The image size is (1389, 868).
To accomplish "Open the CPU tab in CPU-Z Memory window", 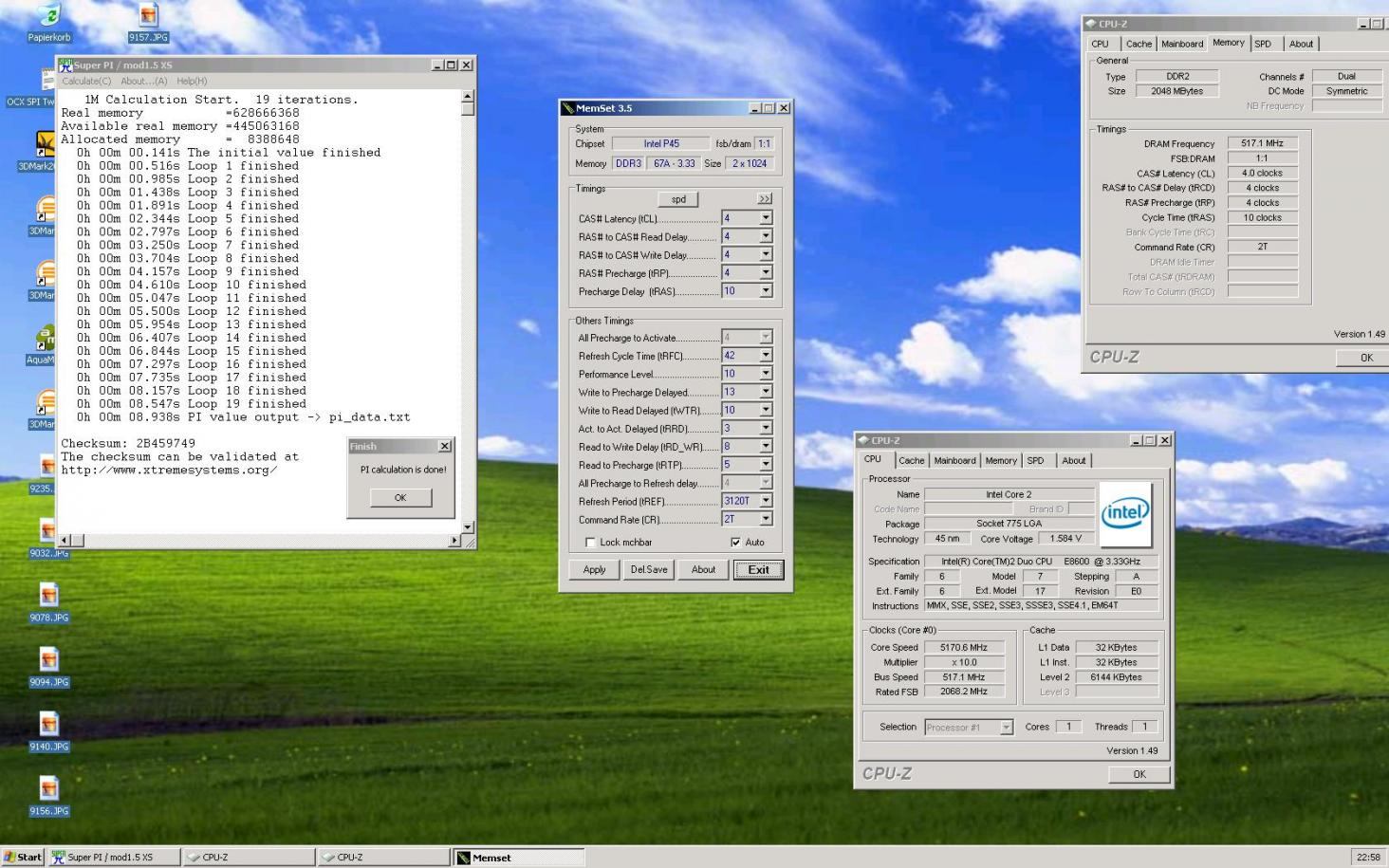I will click(1100, 44).
